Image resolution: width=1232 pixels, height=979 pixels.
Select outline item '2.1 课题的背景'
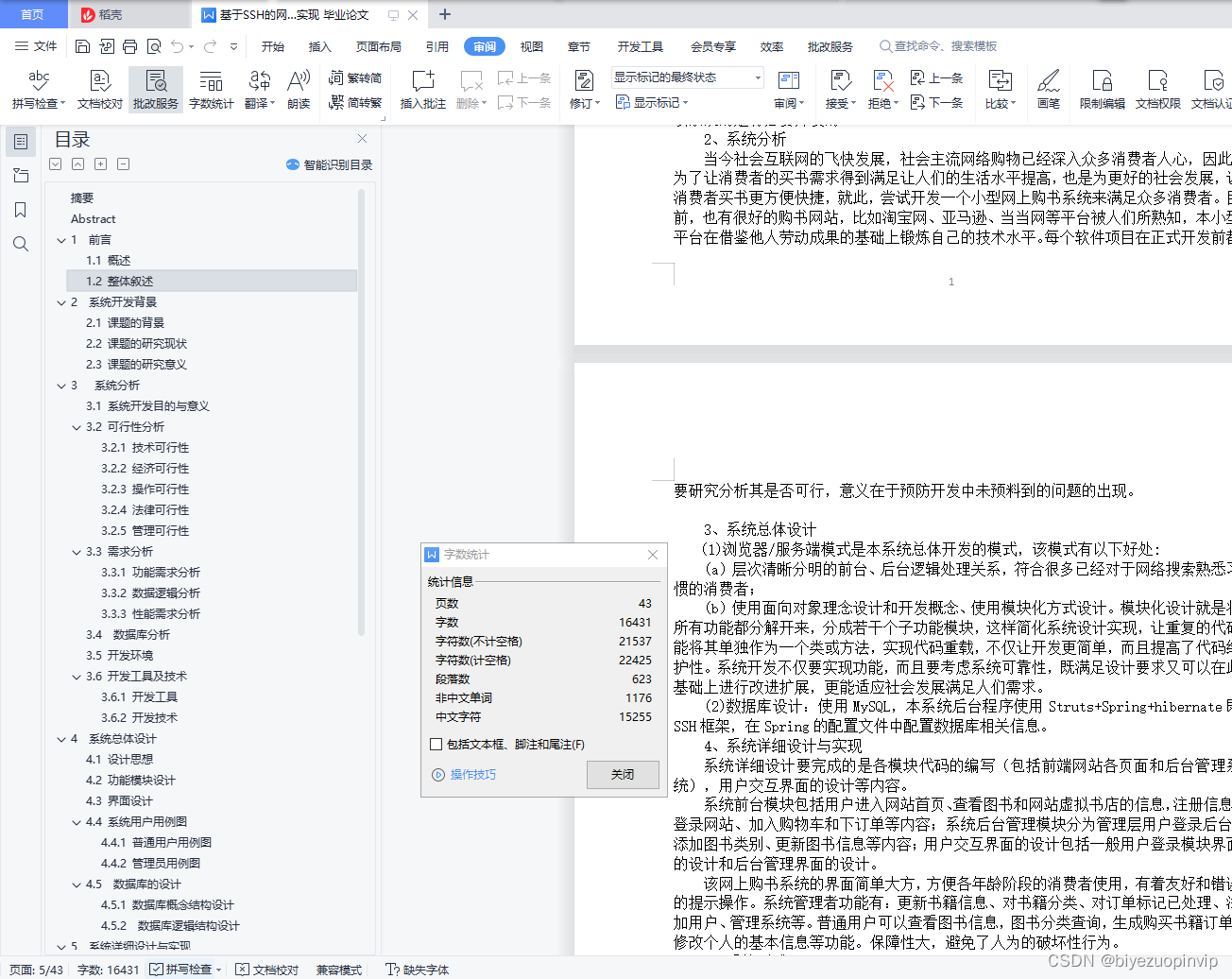(x=125, y=323)
